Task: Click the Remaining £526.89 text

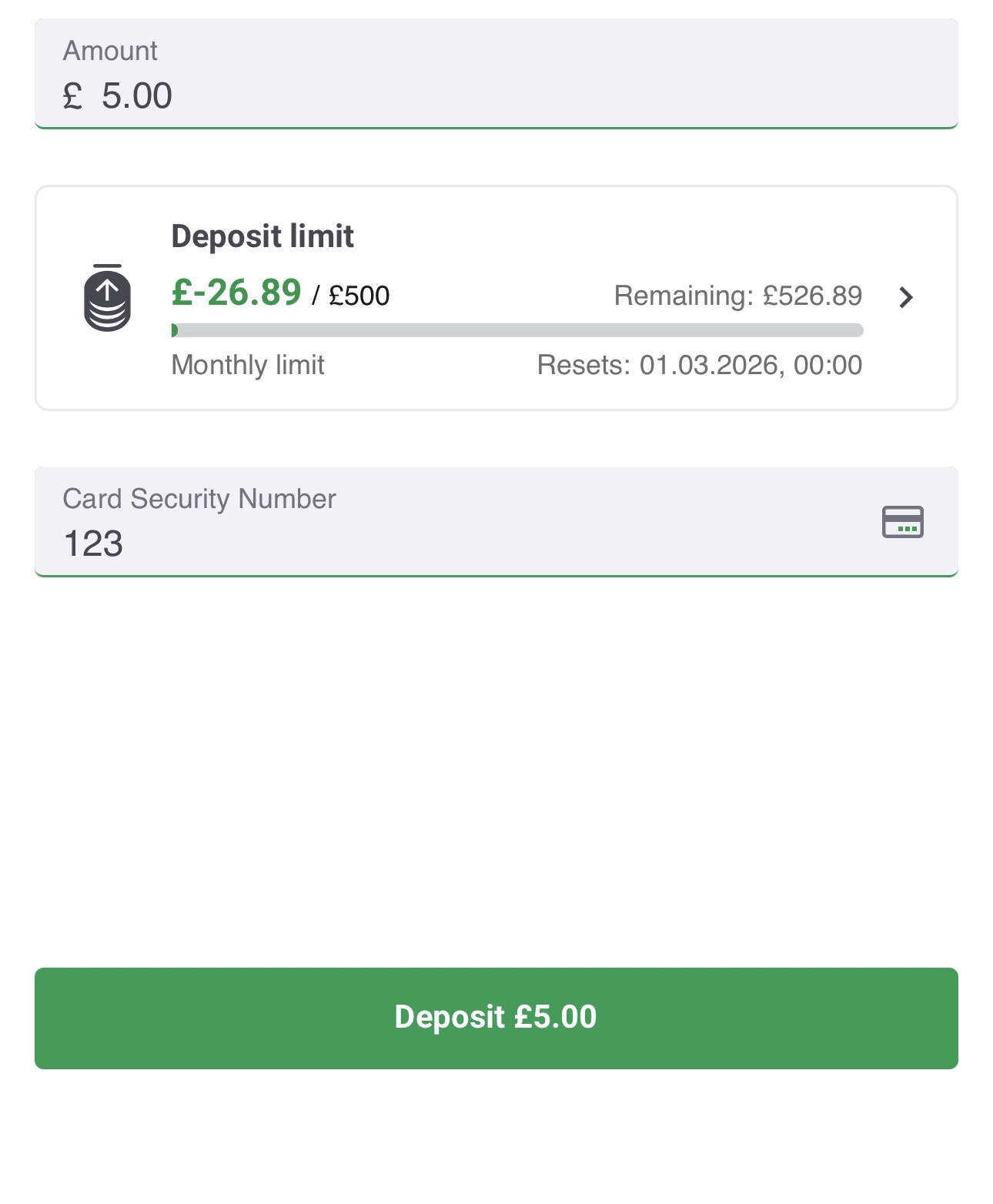Action: [x=737, y=296]
